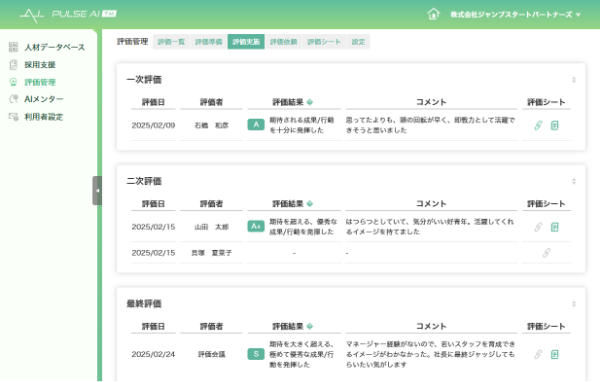The height and width of the screenshot is (382, 600).
Task: Open the evaluation sheet icon for 山田 太郎
Action: coord(554,227)
